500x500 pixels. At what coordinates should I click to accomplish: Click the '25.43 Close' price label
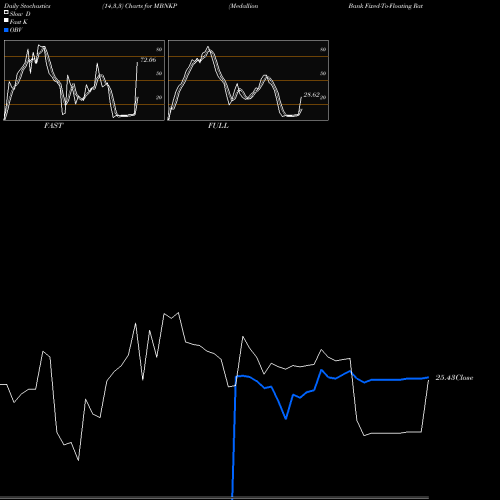point(454,378)
